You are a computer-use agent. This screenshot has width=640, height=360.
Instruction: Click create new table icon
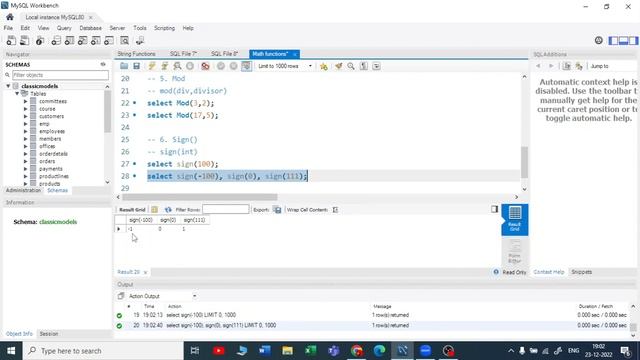69,40
